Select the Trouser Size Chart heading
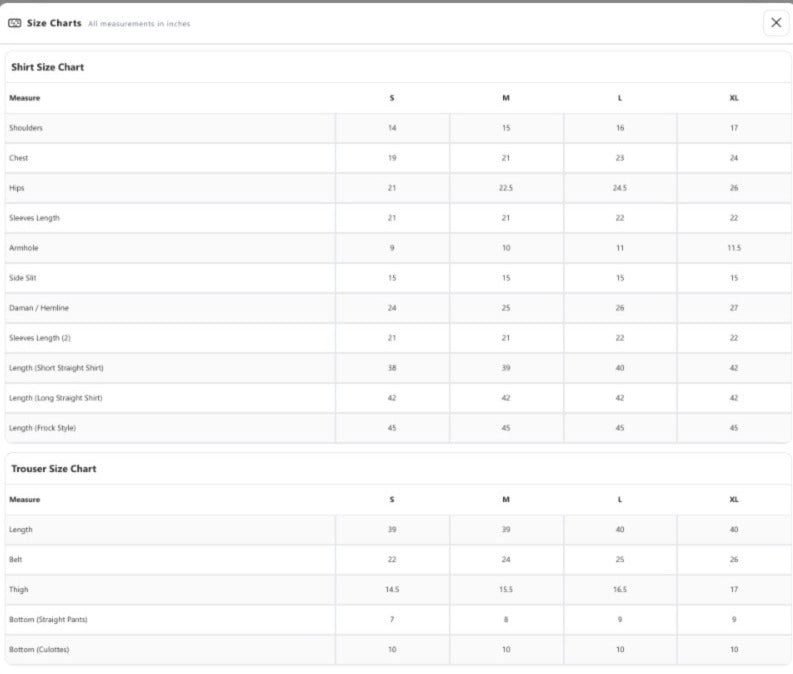The image size is (793, 674). tap(54, 469)
